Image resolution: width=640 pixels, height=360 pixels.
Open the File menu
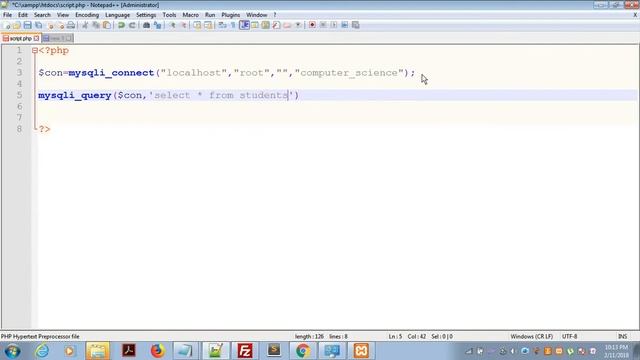coord(7,15)
